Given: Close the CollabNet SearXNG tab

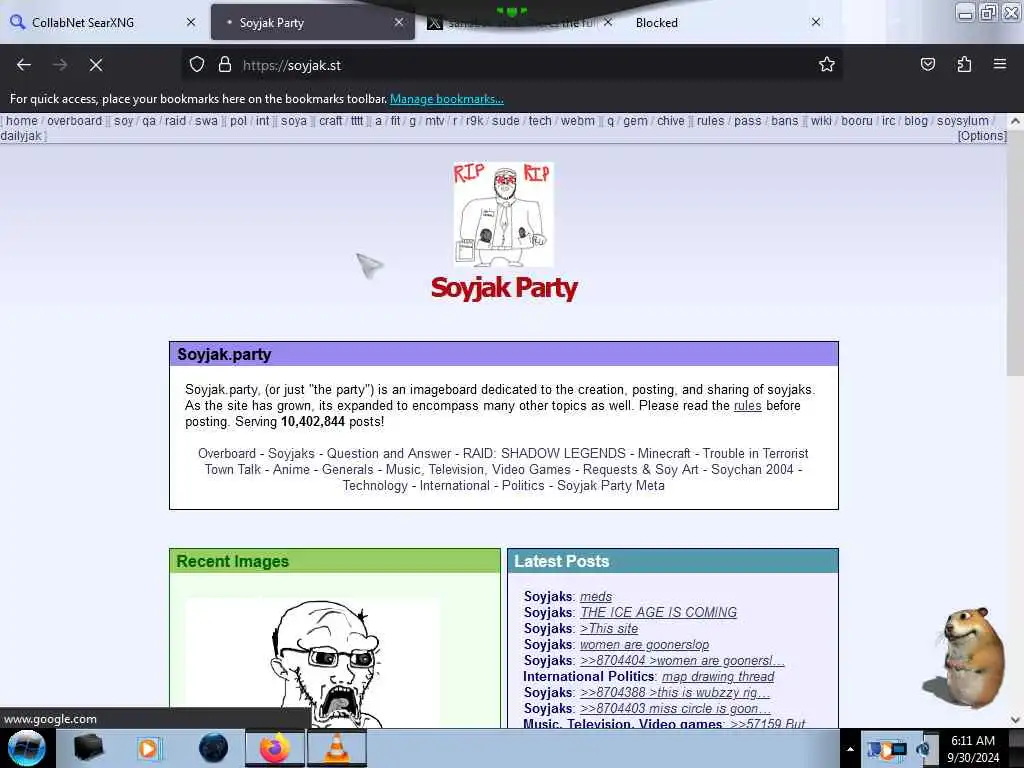Looking at the screenshot, I should pos(191,22).
